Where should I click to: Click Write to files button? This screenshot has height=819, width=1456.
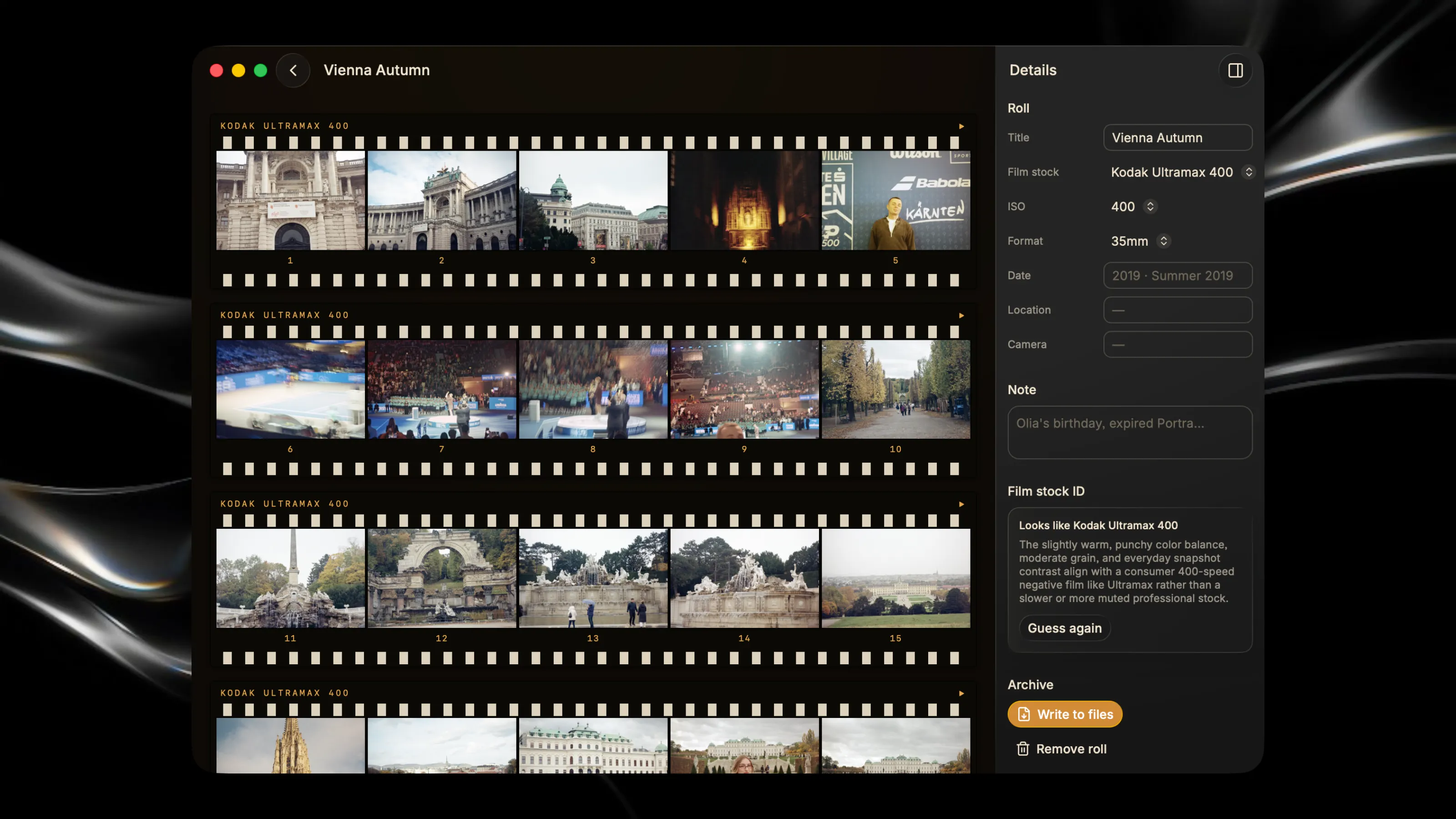click(1065, 714)
